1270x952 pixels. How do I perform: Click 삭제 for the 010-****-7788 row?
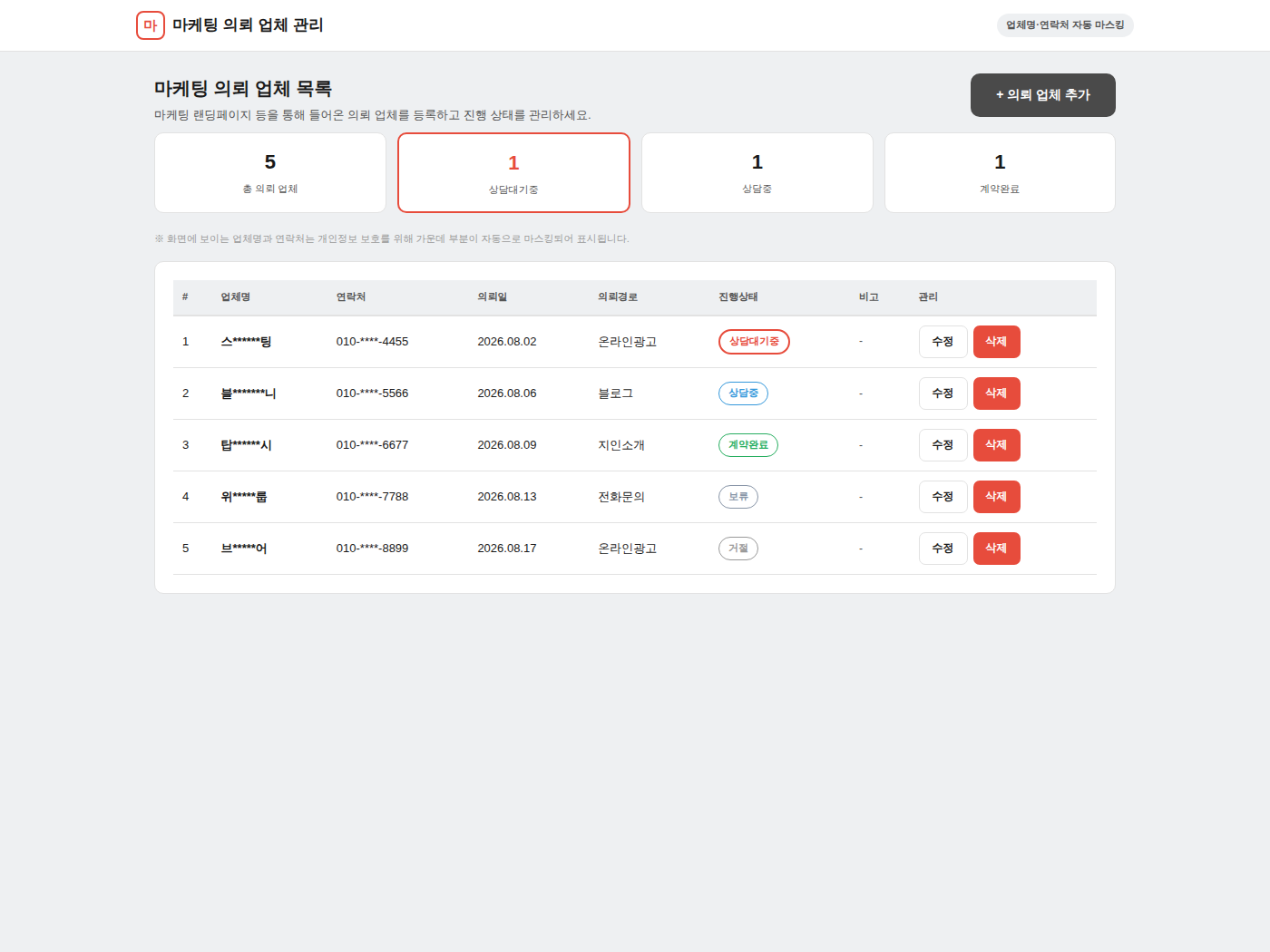click(997, 497)
